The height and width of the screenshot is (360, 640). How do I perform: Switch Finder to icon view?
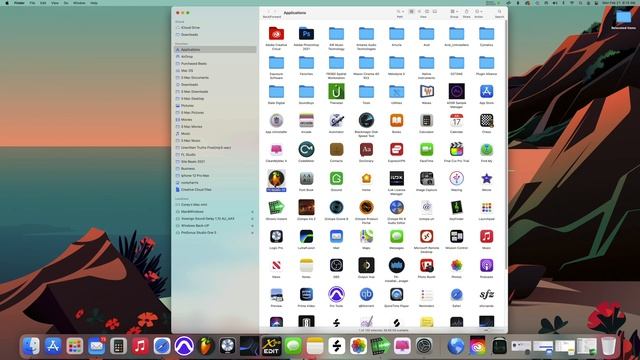pos(411,11)
